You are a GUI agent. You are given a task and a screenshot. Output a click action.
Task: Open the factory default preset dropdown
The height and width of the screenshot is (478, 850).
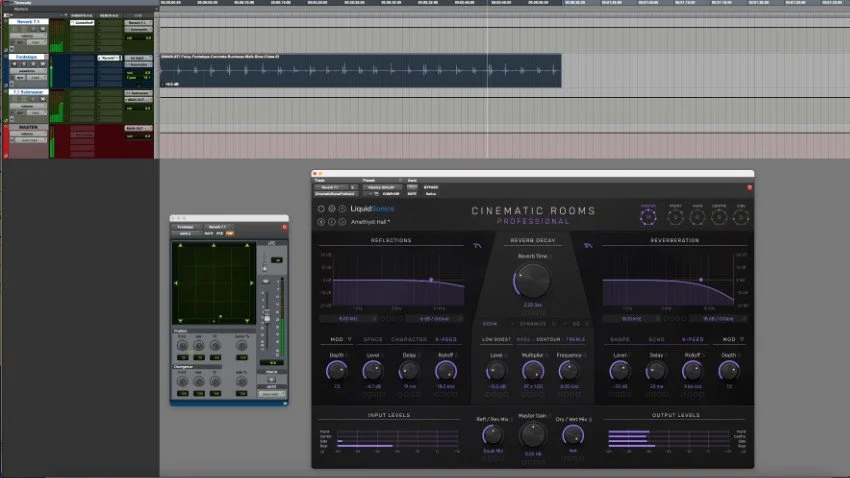382,188
